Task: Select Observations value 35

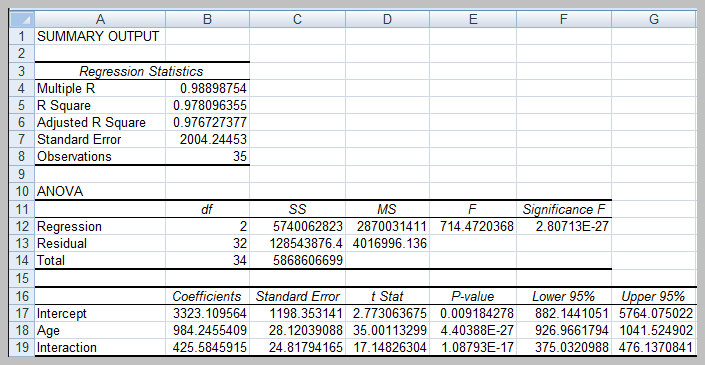Action: (x=207, y=156)
